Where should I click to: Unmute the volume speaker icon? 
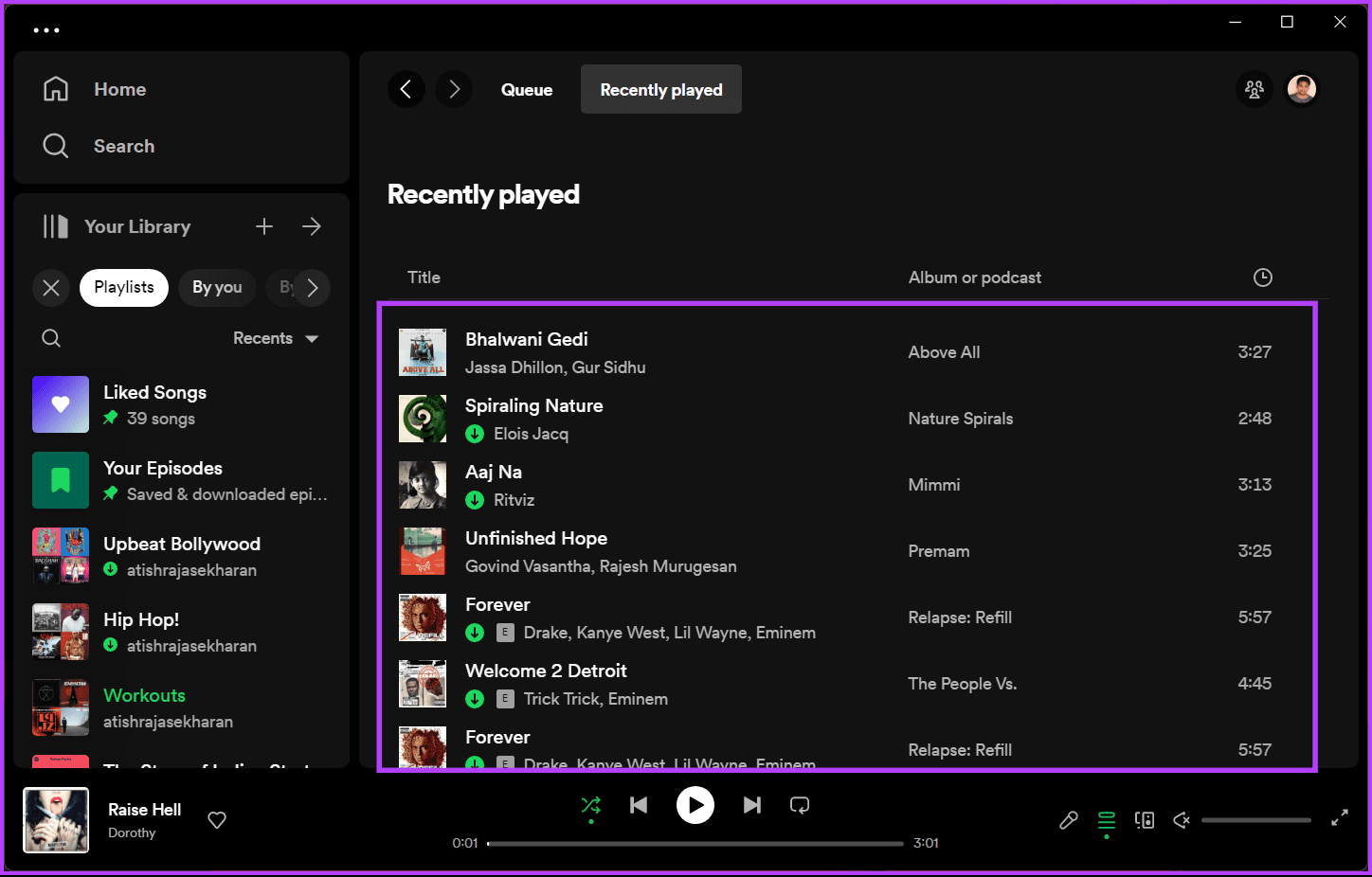click(x=1182, y=820)
